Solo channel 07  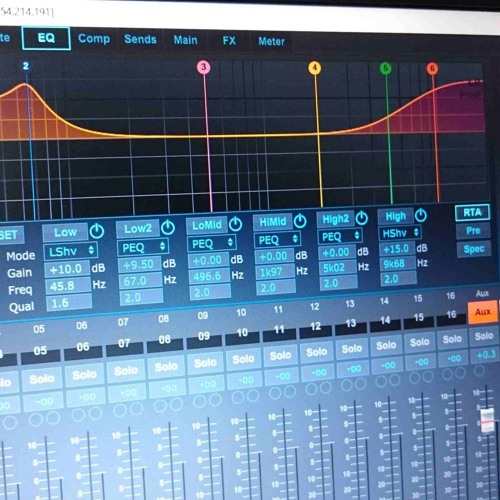click(126, 370)
